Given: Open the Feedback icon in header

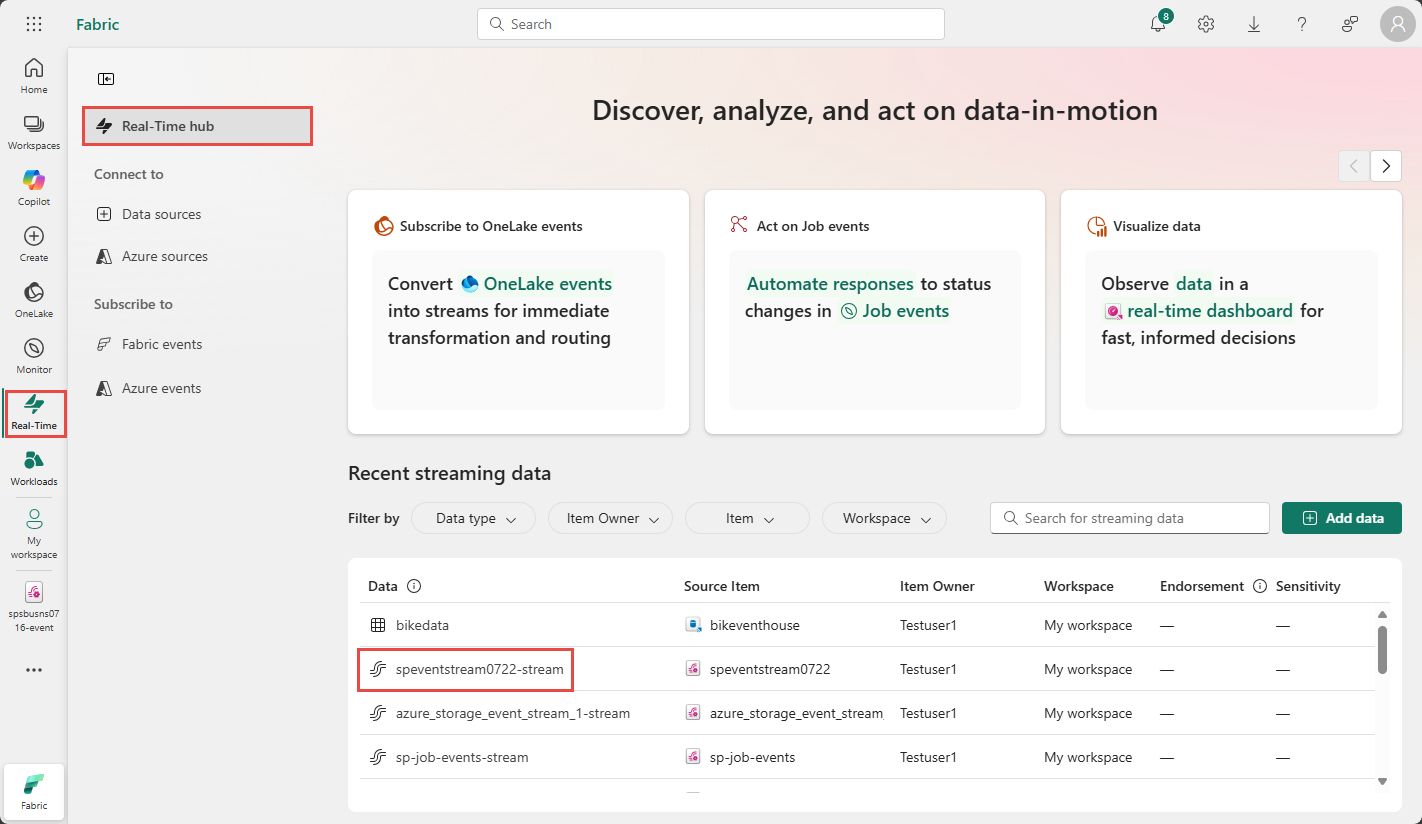Looking at the screenshot, I should [1350, 24].
